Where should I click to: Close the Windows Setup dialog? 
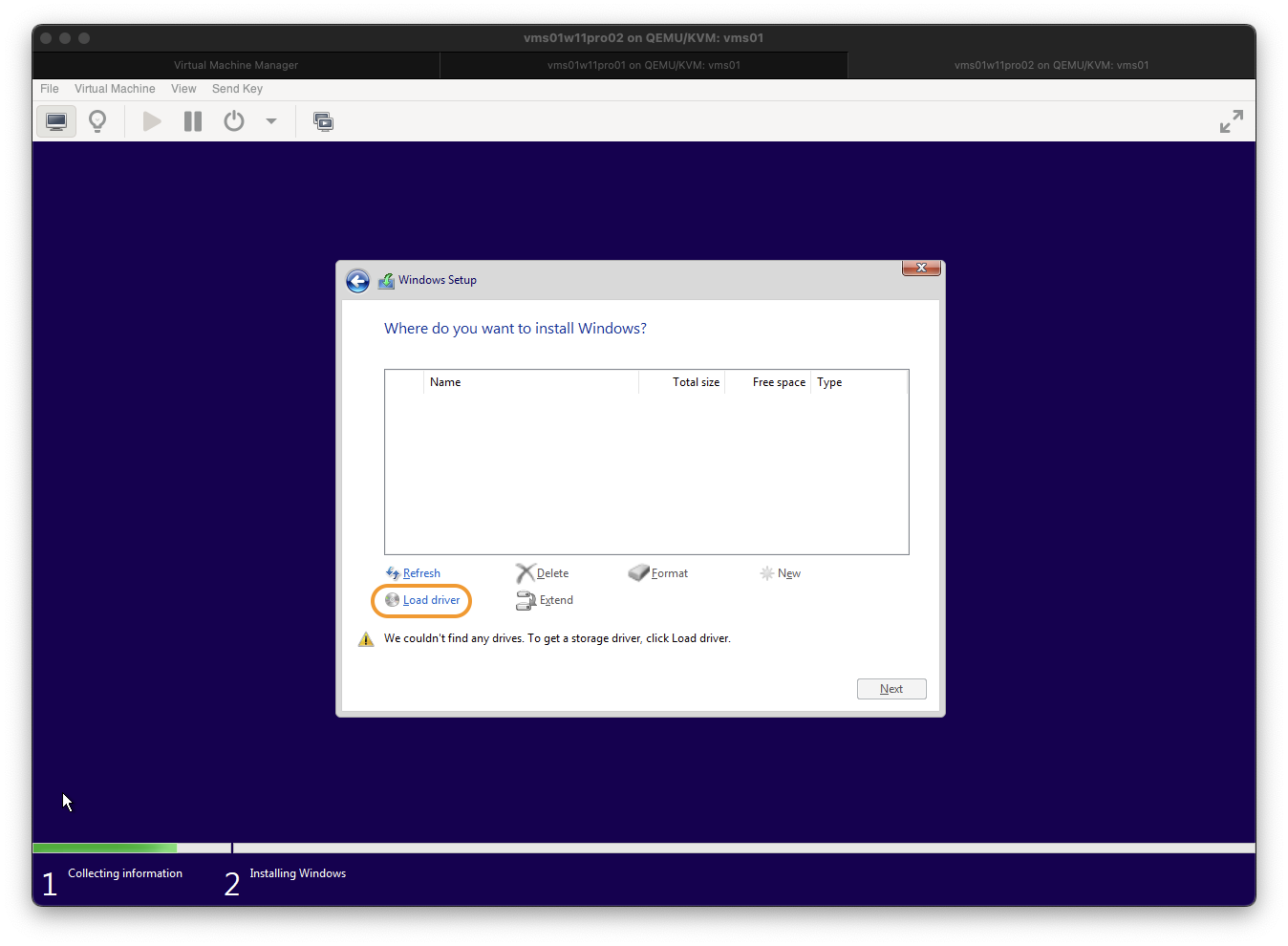tap(922, 269)
